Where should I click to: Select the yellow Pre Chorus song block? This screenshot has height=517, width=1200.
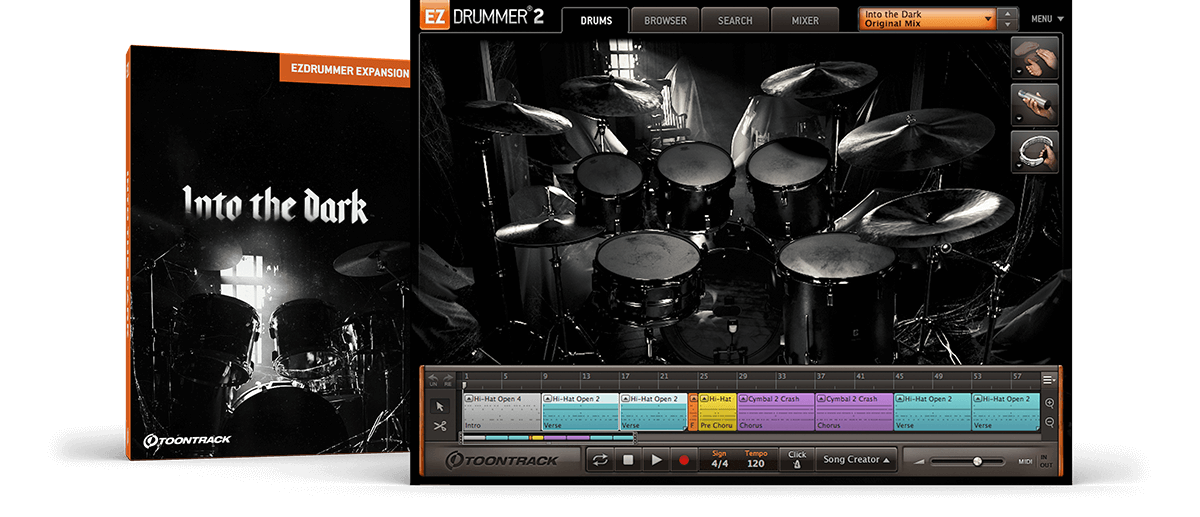click(x=717, y=412)
